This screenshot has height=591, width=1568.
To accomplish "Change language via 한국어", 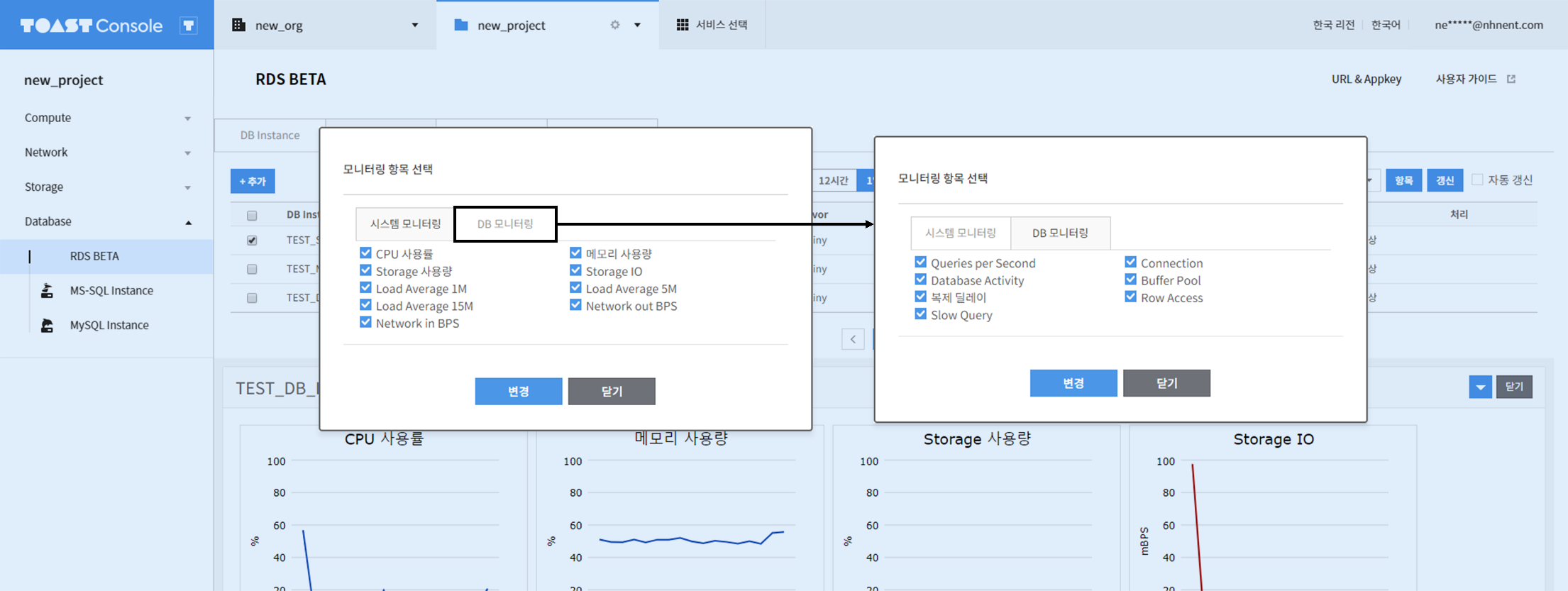I will [x=1386, y=25].
